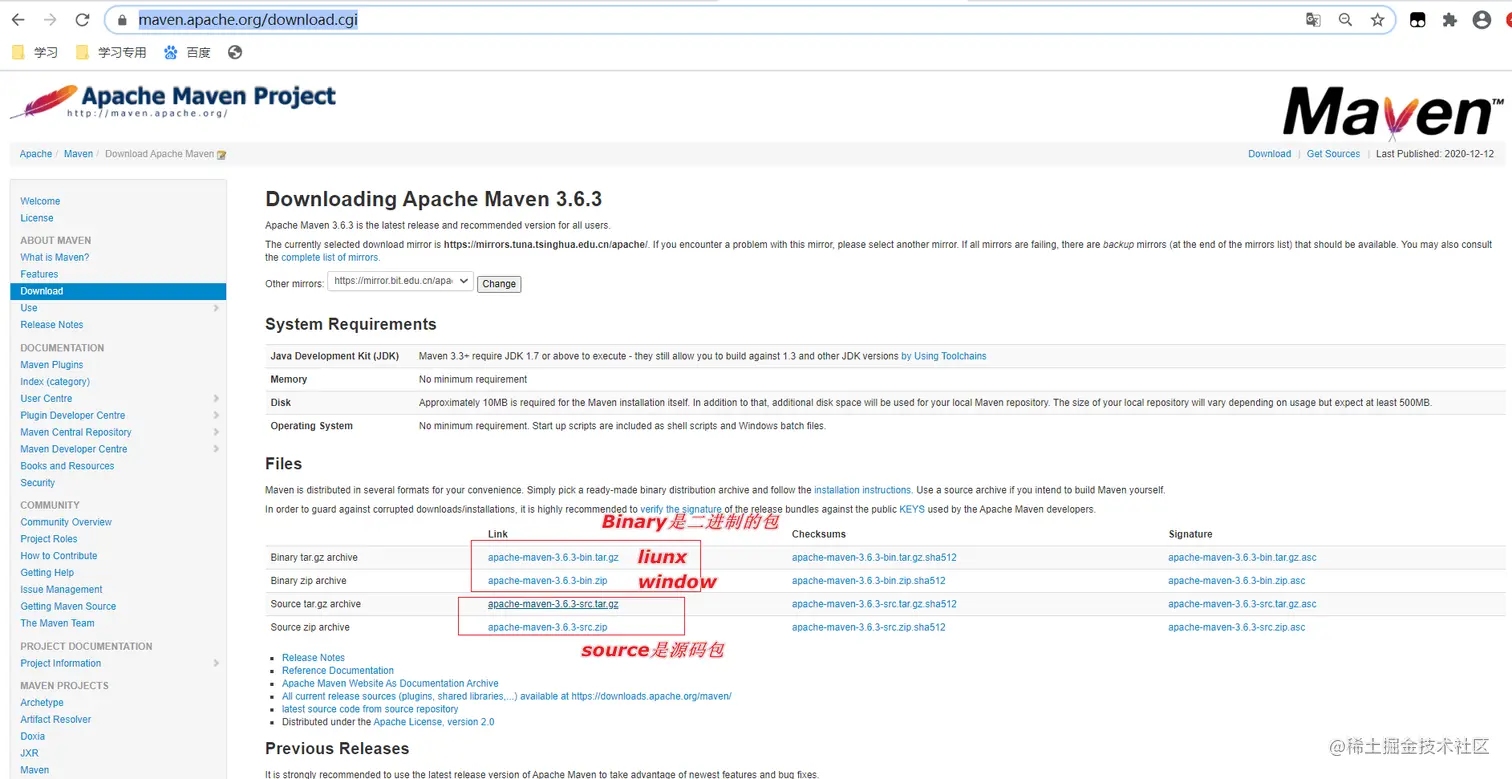Click the Get Sources link

1333,154
